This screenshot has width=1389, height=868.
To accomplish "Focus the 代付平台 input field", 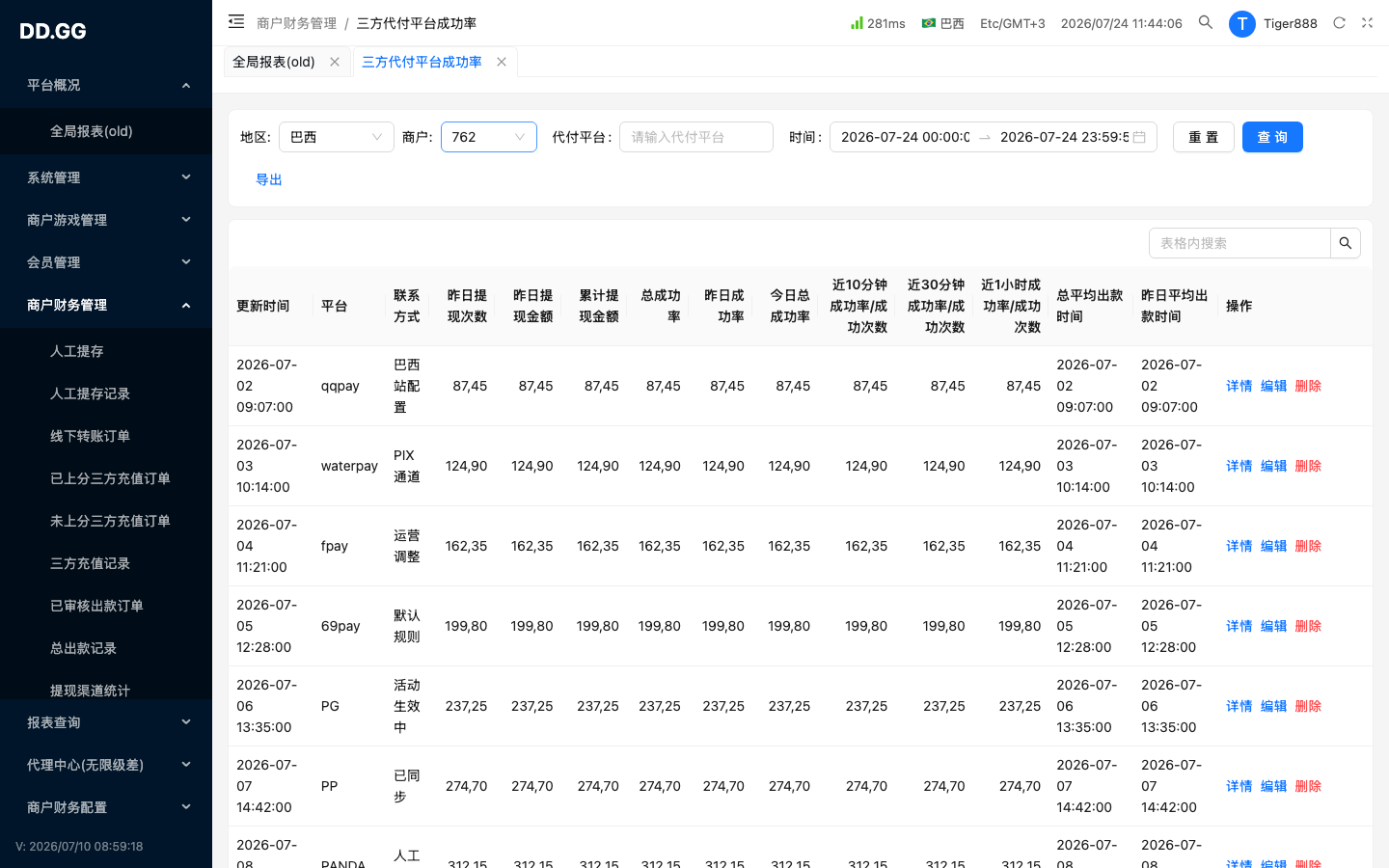I will (x=696, y=137).
